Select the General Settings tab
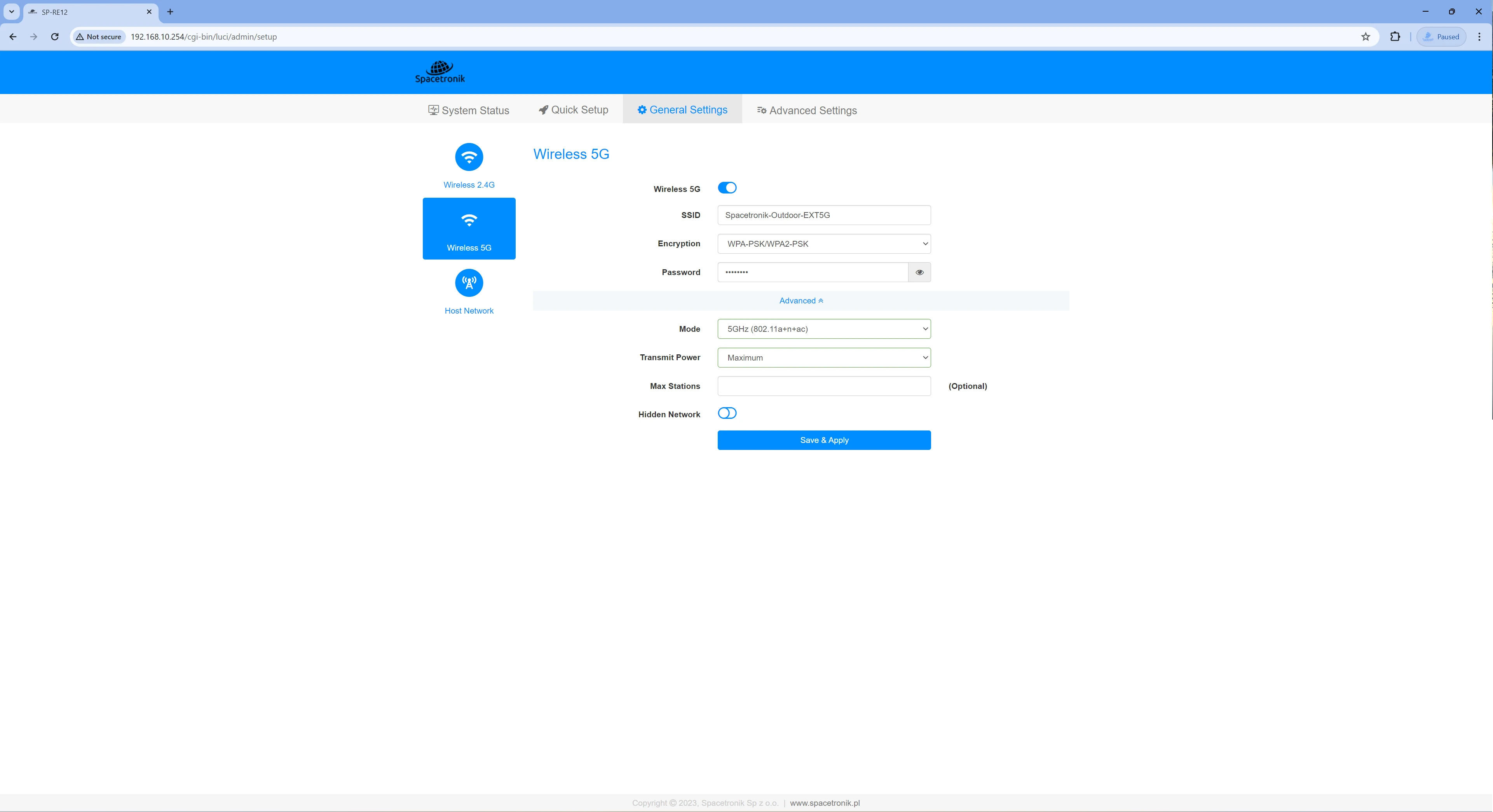The width and height of the screenshot is (1493, 812). tap(682, 110)
